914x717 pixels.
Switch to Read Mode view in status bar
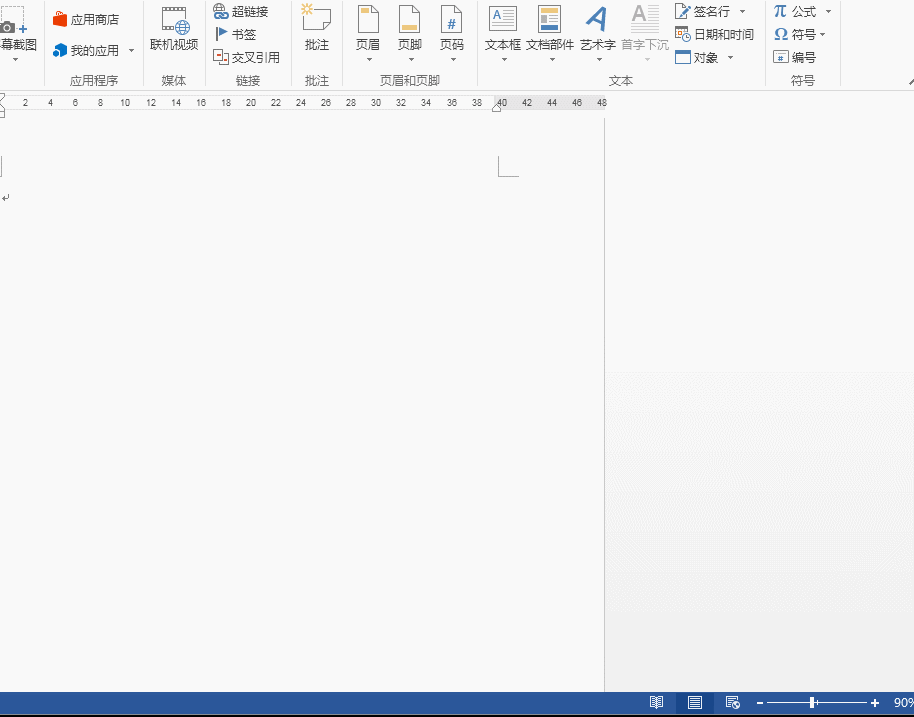pyautogui.click(x=657, y=703)
